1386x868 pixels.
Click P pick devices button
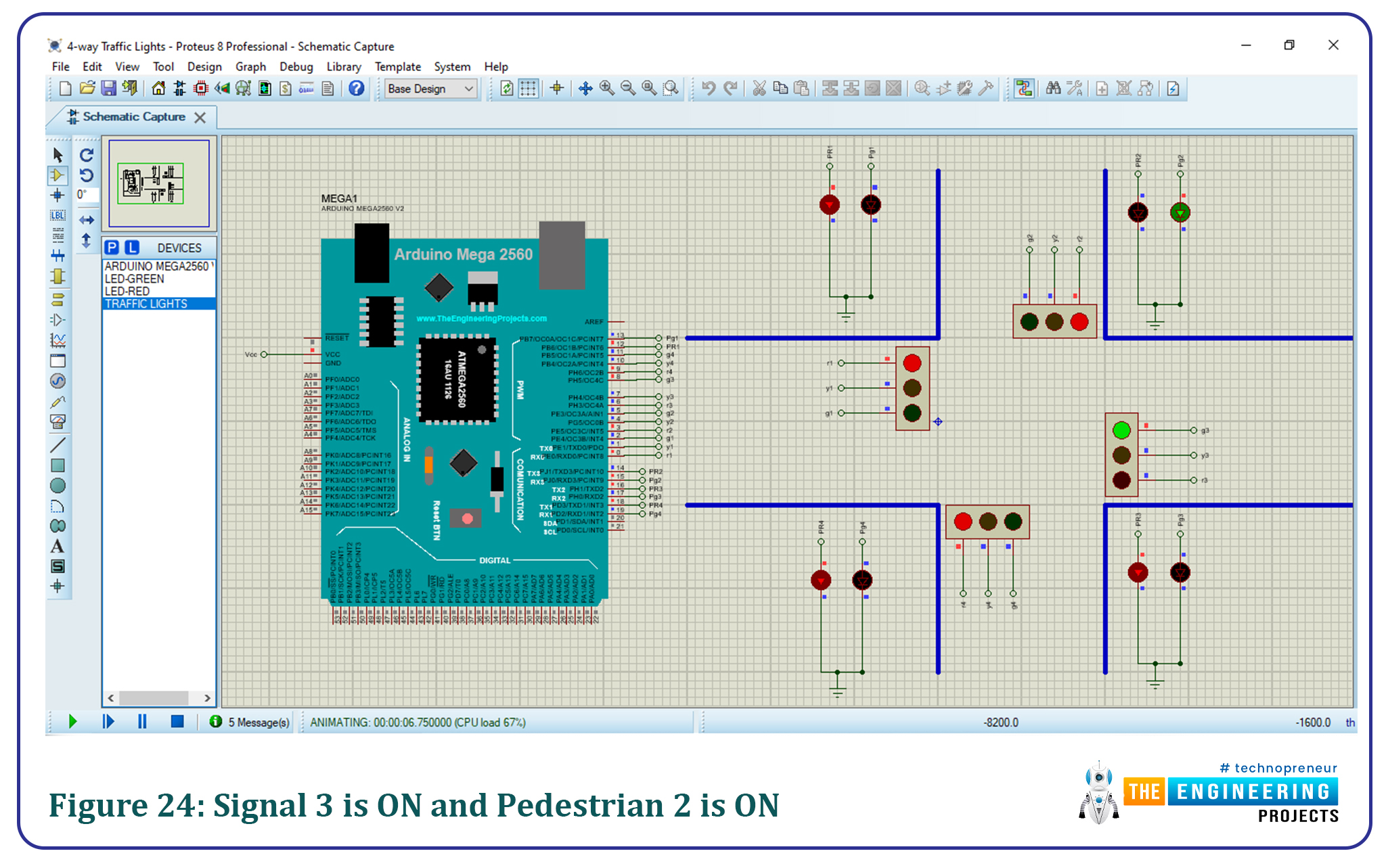click(112, 248)
